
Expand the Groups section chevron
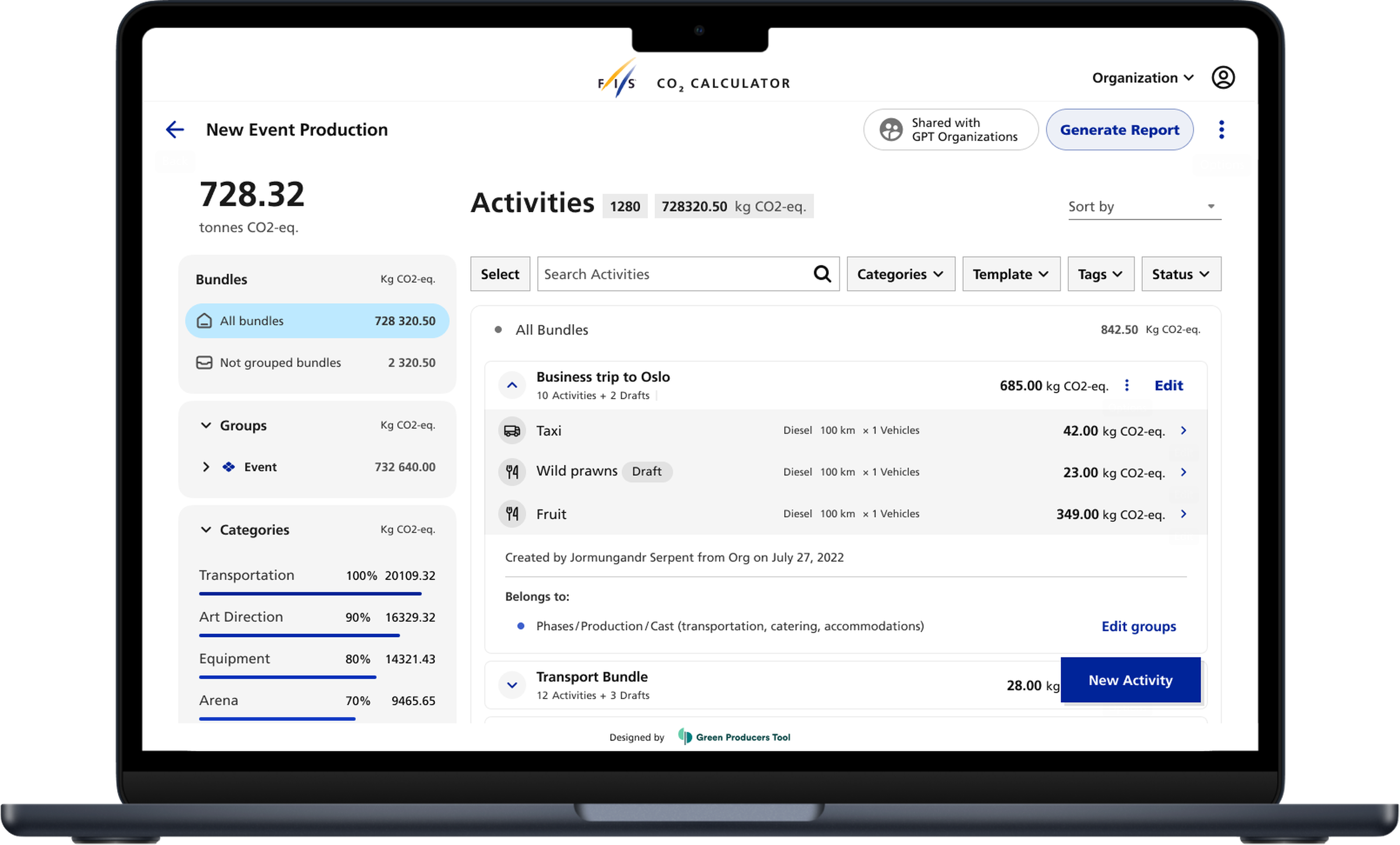[207, 425]
